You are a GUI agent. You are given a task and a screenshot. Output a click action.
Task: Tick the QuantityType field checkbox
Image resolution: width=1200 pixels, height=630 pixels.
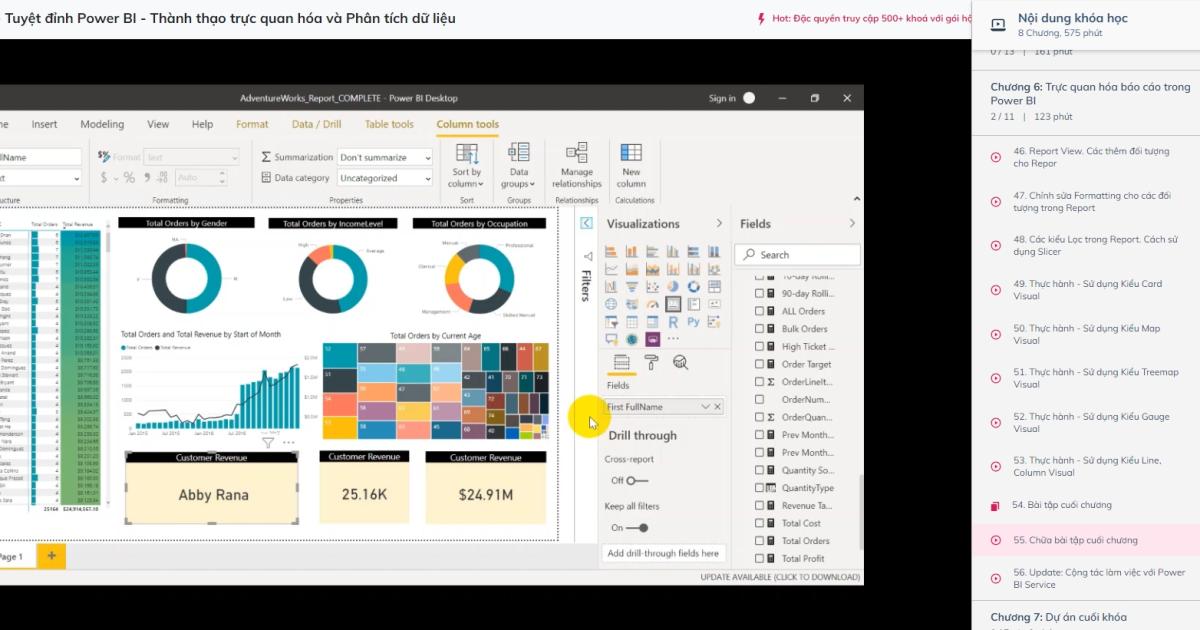pos(759,488)
